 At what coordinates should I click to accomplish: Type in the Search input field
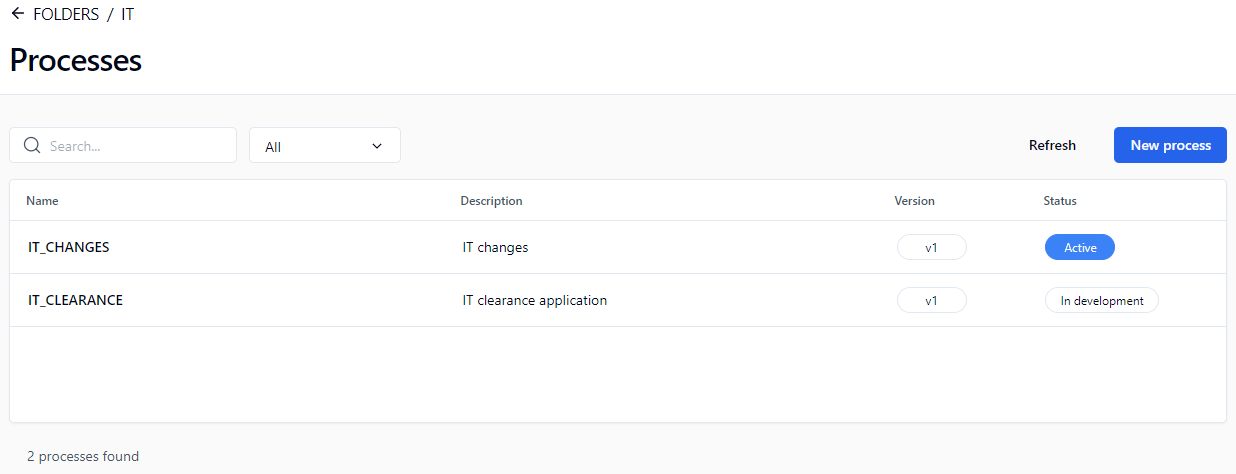(138, 146)
